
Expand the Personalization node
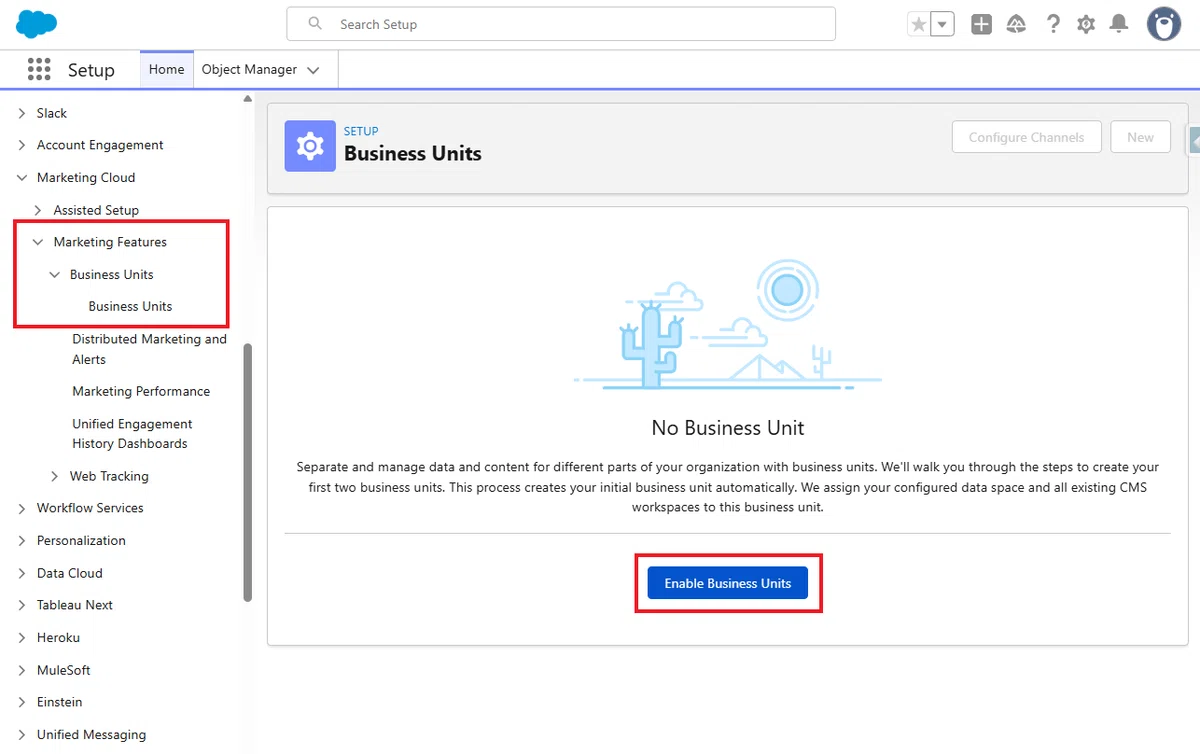(22, 540)
